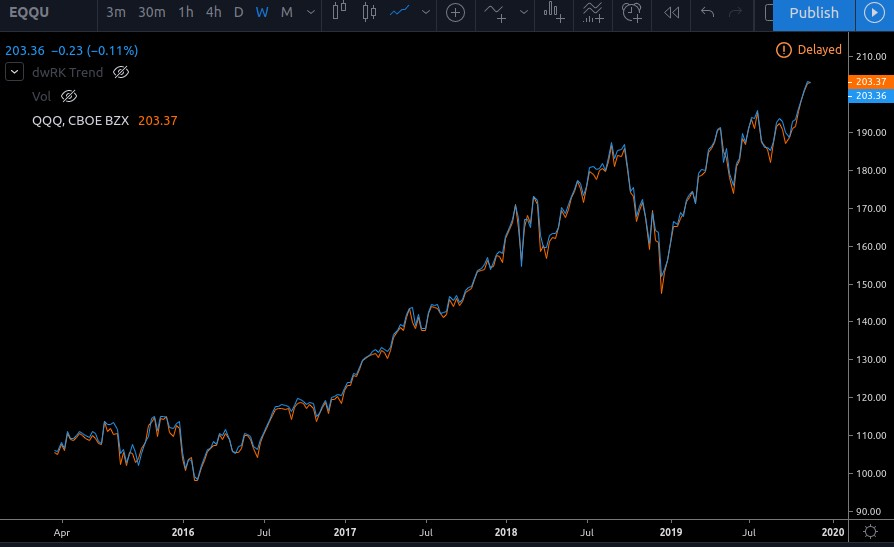This screenshot has height=547, width=894.
Task: Open the indicators icon
Action: click(x=494, y=13)
